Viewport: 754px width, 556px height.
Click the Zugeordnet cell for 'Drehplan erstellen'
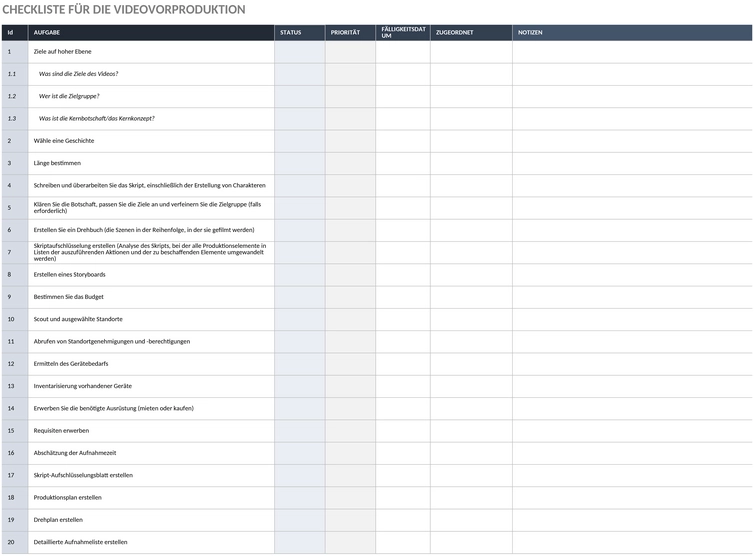coord(471,520)
